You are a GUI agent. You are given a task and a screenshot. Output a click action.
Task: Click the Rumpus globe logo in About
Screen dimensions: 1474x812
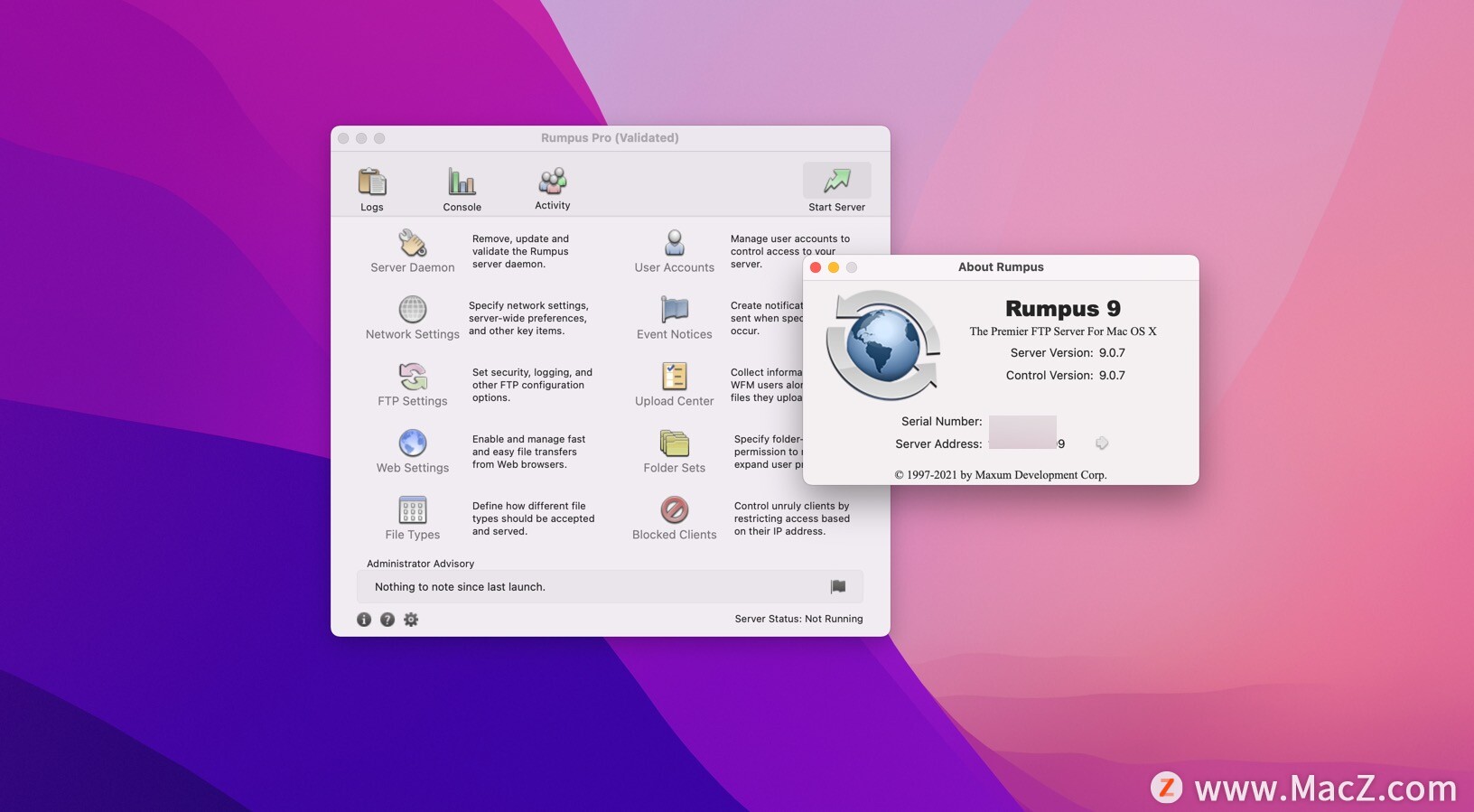coord(882,346)
